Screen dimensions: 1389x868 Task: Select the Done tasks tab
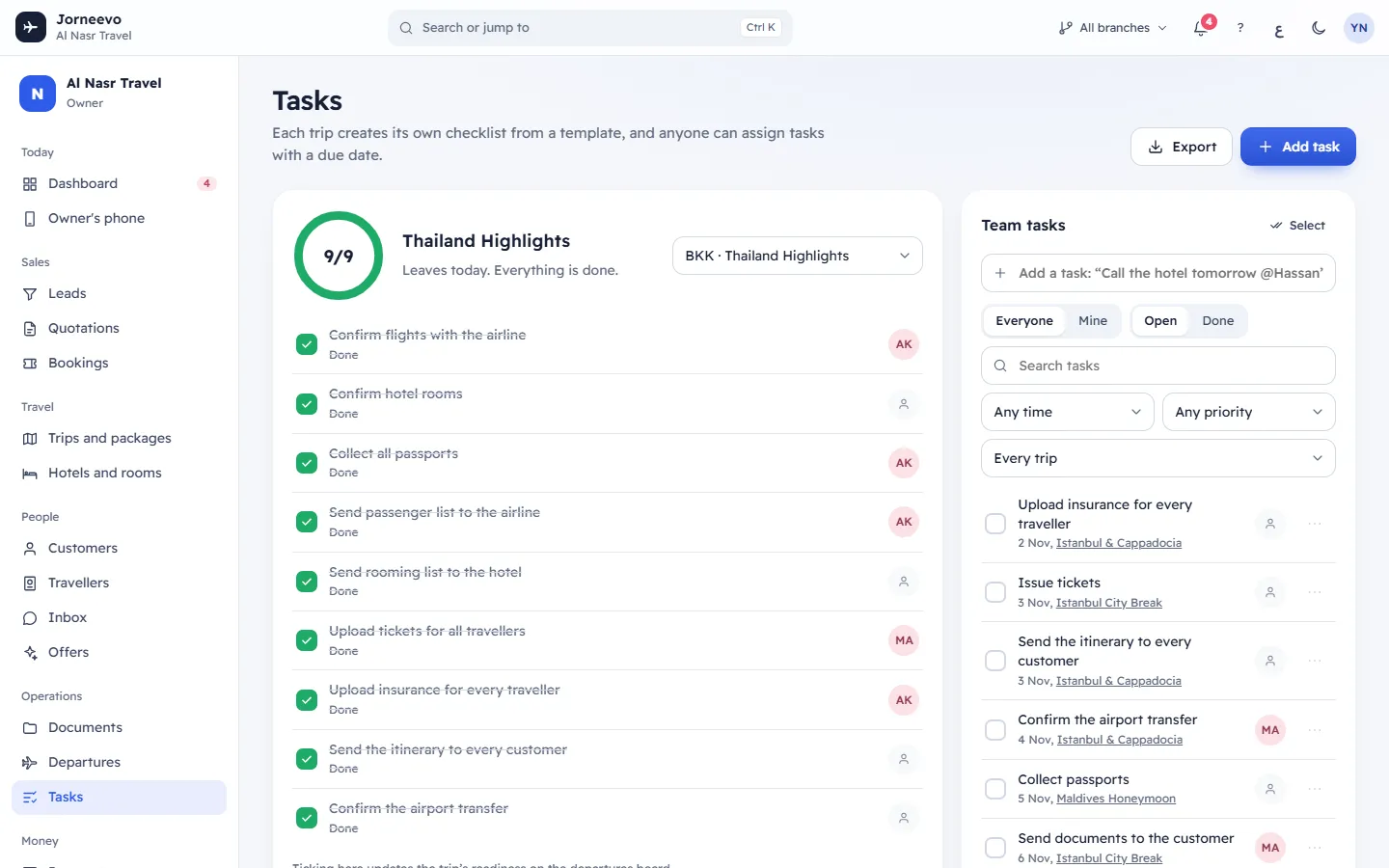[1218, 321]
